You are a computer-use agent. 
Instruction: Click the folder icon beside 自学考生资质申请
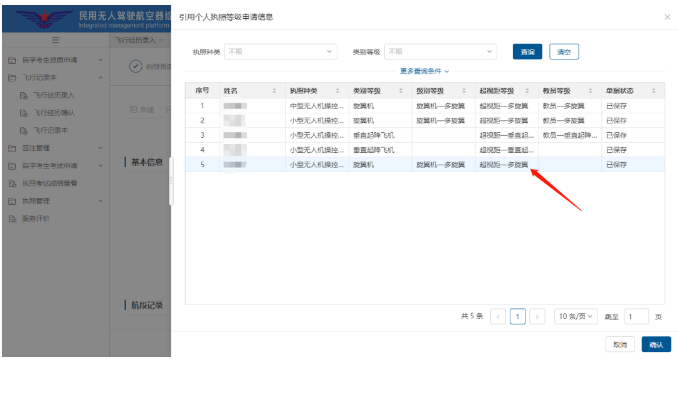pyautogui.click(x=12, y=60)
